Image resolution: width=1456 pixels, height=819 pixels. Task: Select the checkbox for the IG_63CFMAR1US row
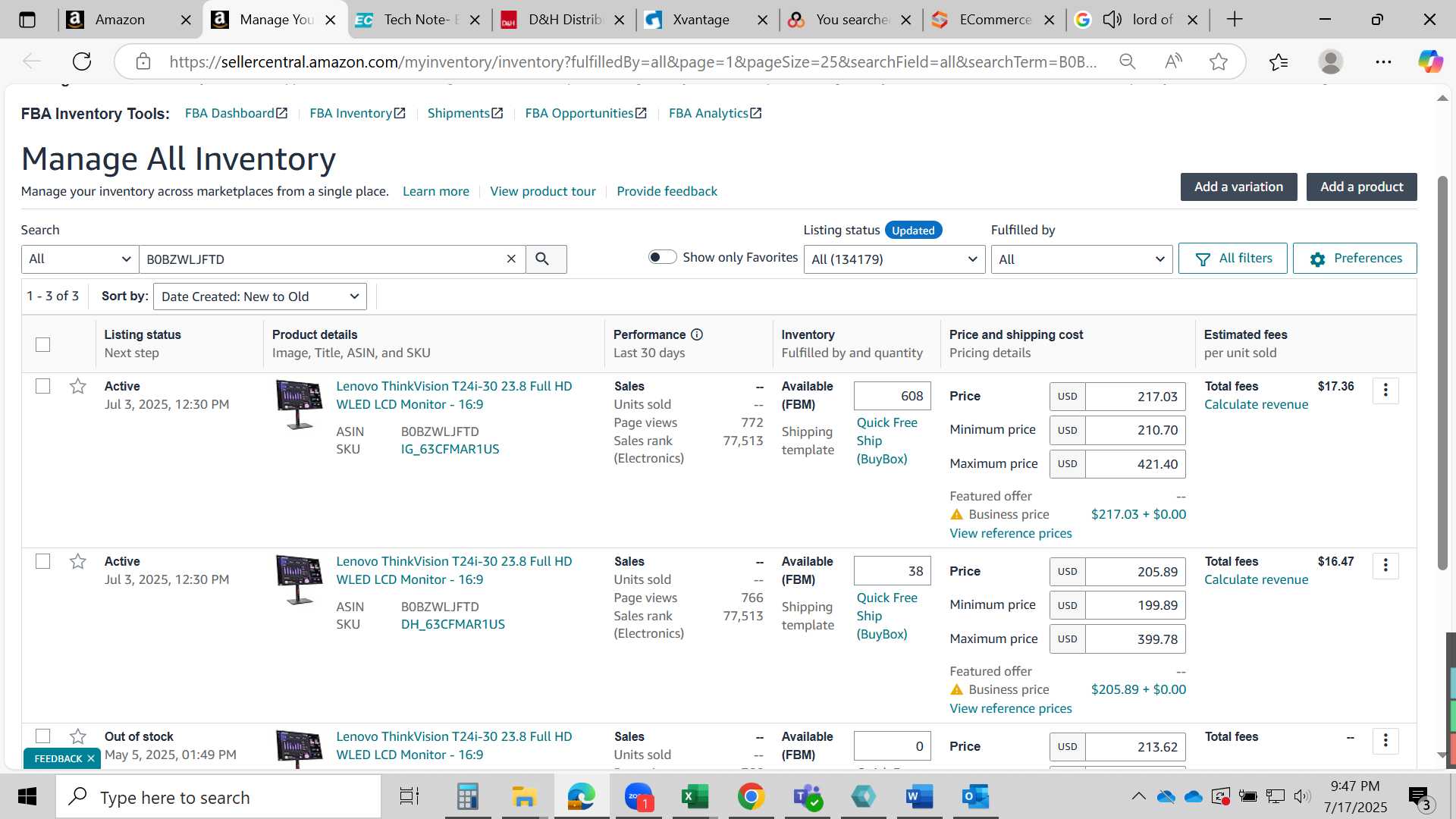coord(43,386)
